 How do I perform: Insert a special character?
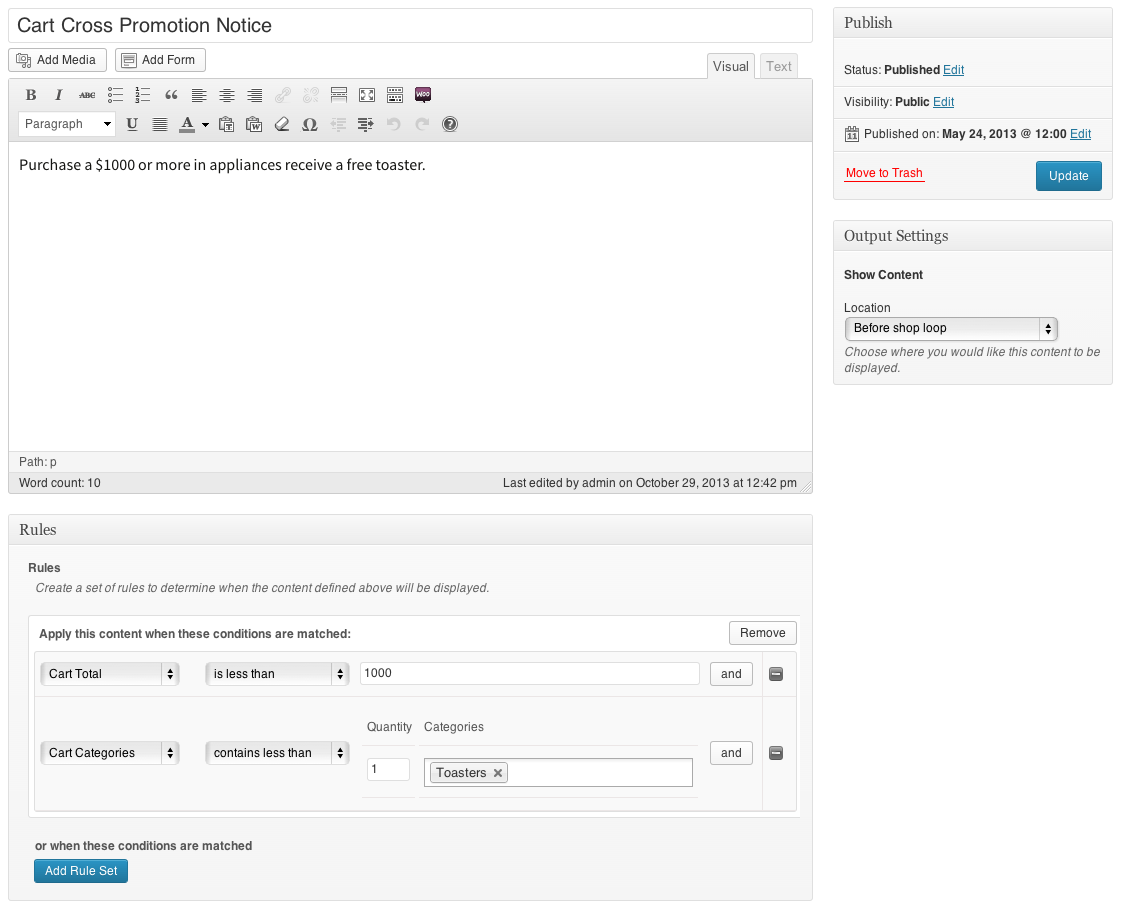coord(310,124)
